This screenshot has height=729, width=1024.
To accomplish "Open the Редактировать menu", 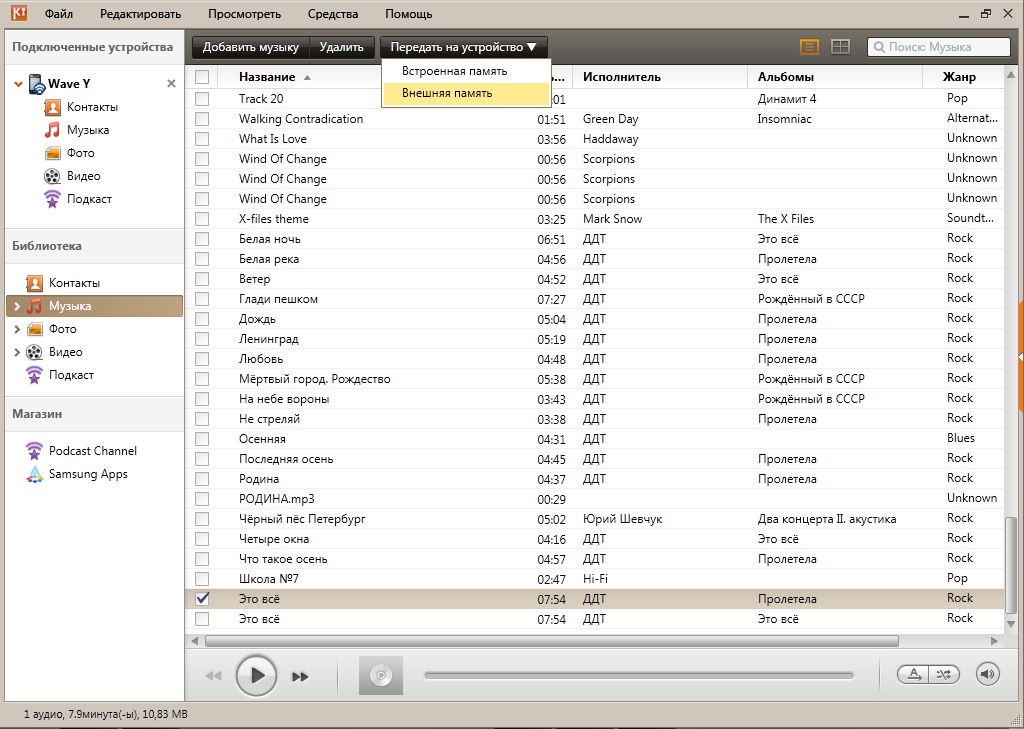I will tap(140, 14).
